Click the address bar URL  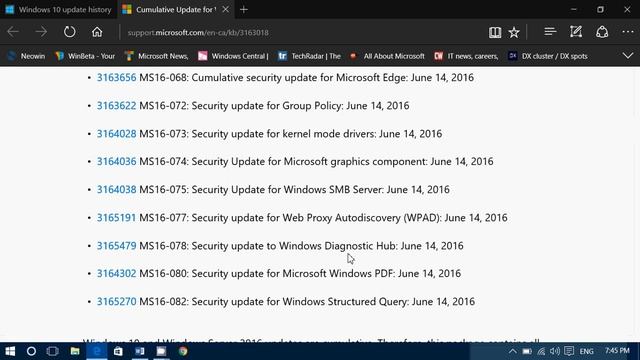(198, 33)
